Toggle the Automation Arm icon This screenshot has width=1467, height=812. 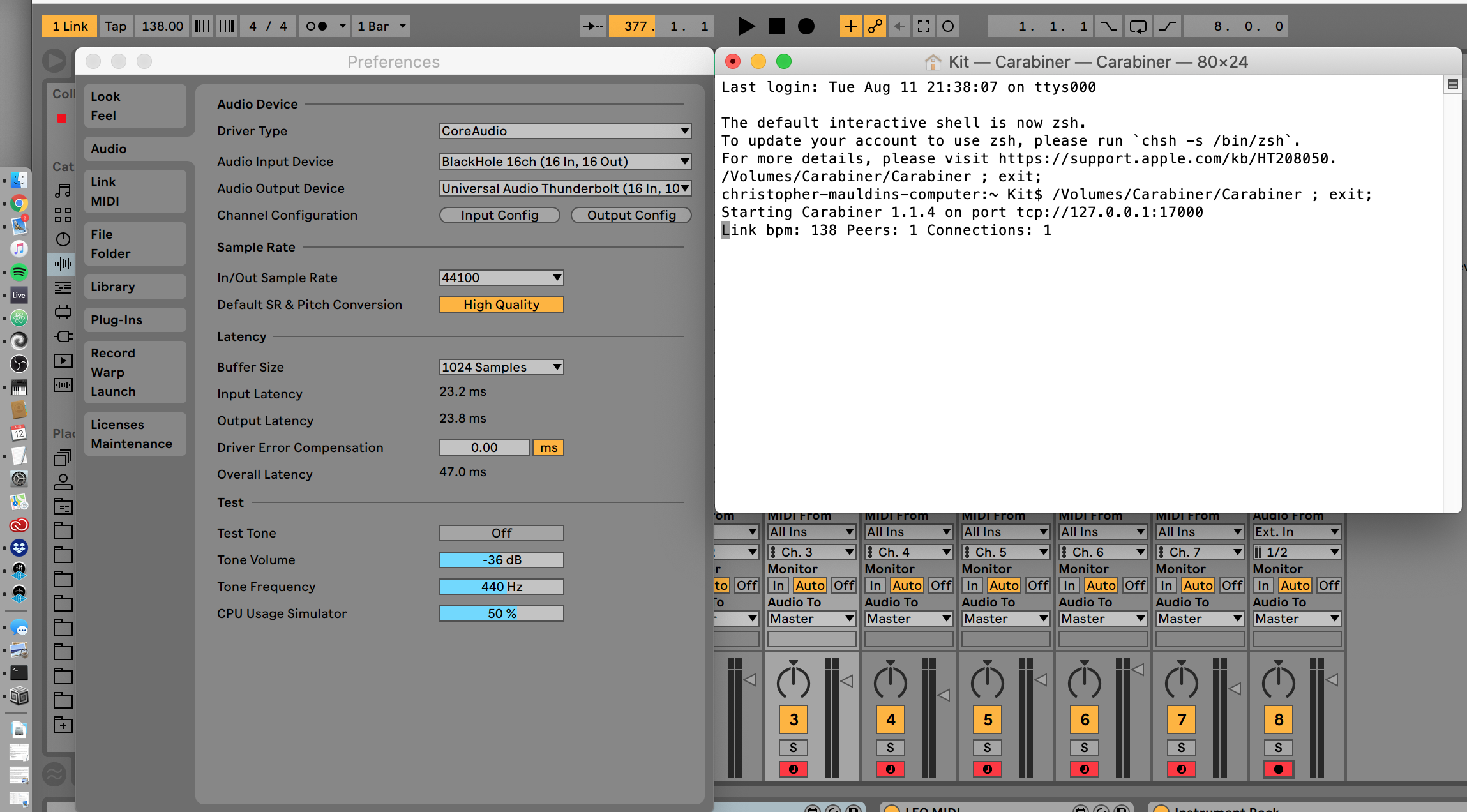point(875,26)
